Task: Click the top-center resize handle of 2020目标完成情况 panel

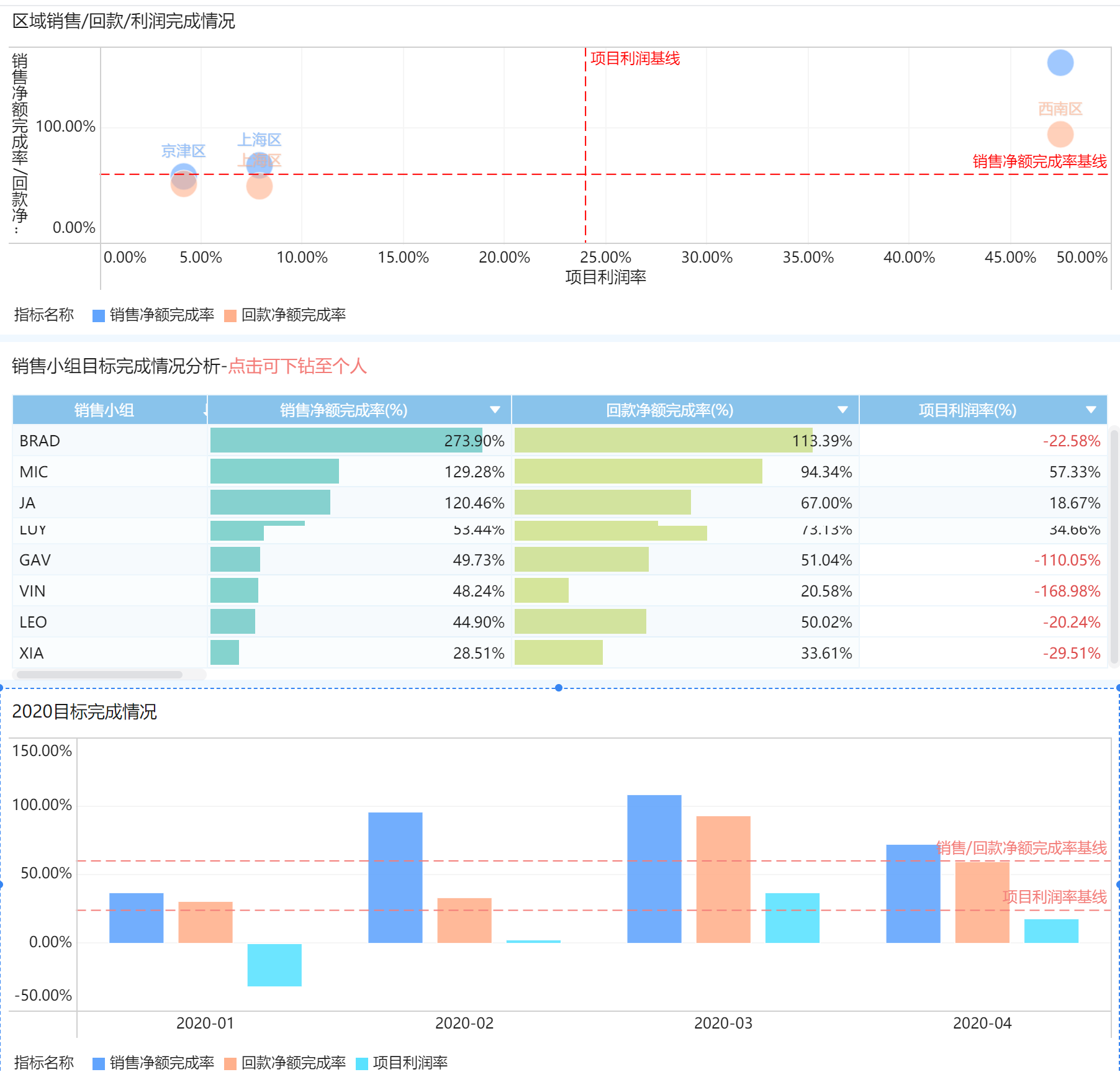Action: [x=559, y=688]
